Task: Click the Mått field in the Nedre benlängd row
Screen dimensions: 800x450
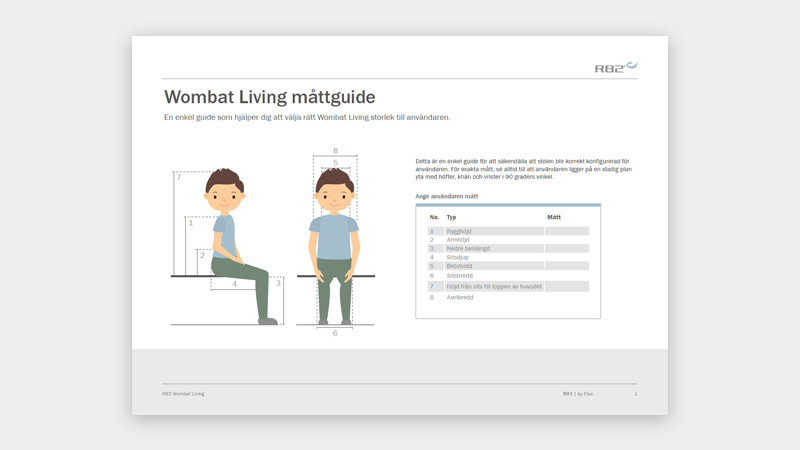Action: pyautogui.click(x=567, y=248)
